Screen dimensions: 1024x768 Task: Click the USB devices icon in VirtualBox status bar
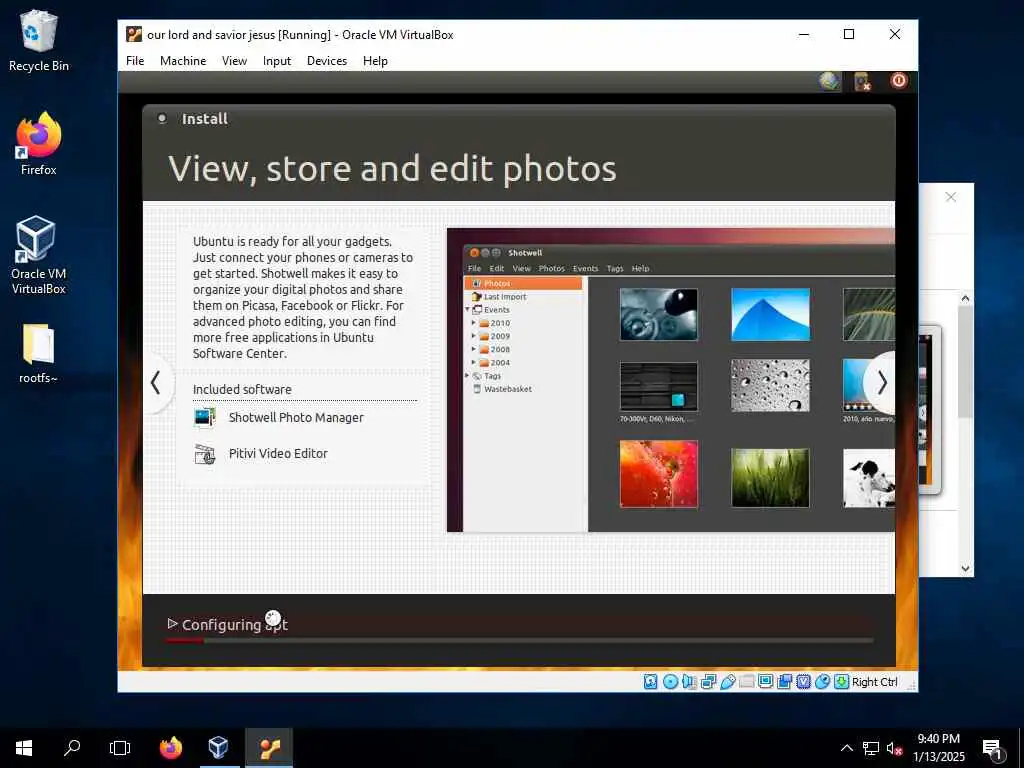728,682
